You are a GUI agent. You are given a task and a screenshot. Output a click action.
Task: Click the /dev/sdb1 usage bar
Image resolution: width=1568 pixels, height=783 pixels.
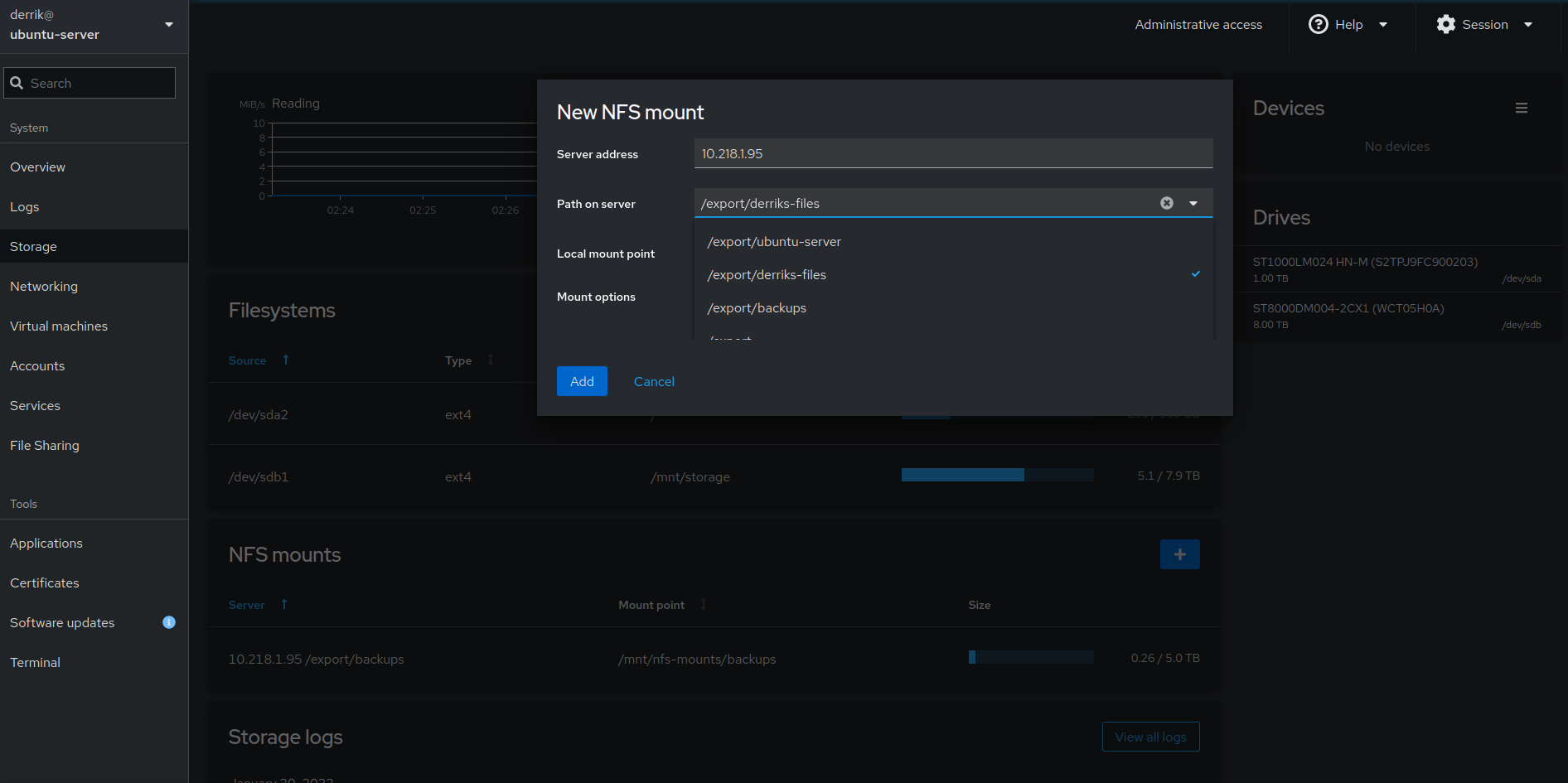pos(997,475)
